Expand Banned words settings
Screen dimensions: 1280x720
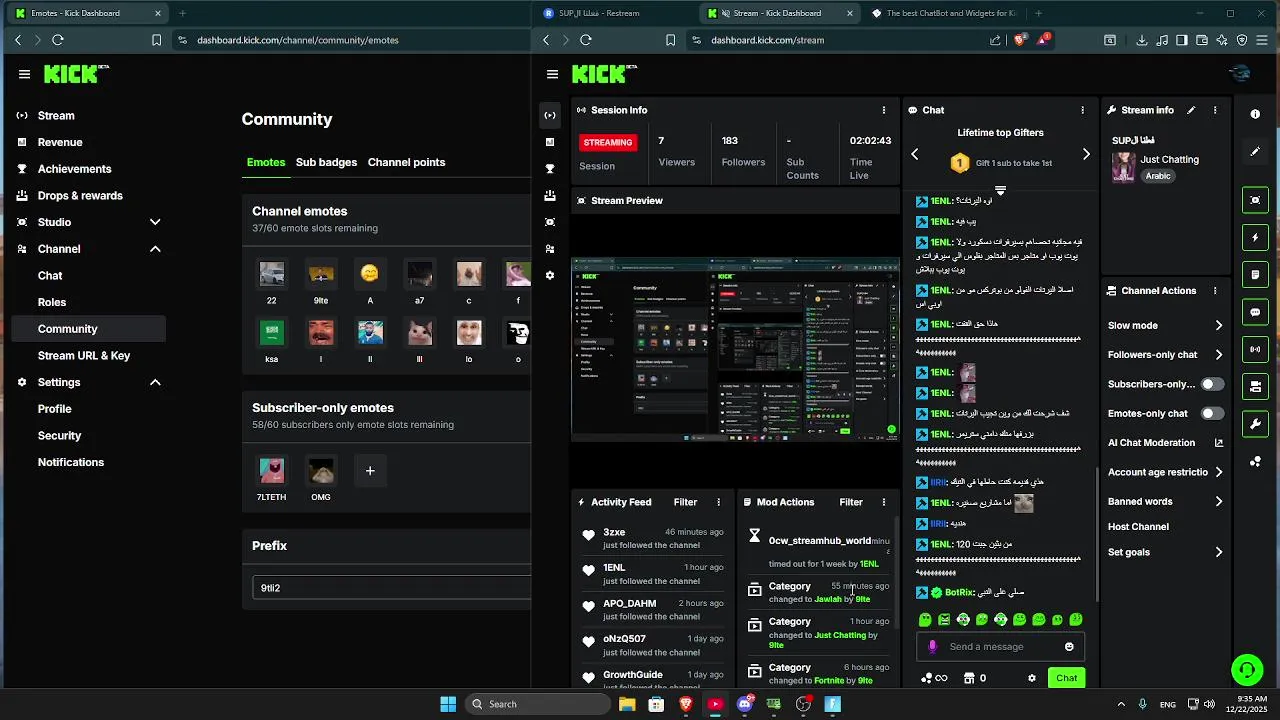pos(1219,502)
